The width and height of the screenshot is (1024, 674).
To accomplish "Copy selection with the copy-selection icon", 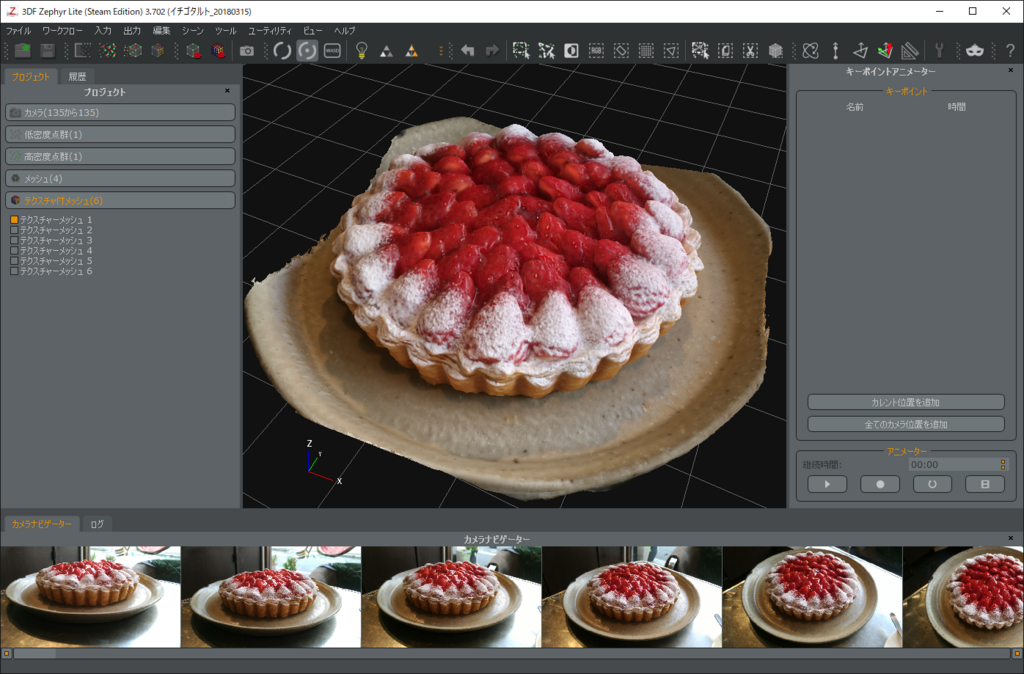I will 726,50.
